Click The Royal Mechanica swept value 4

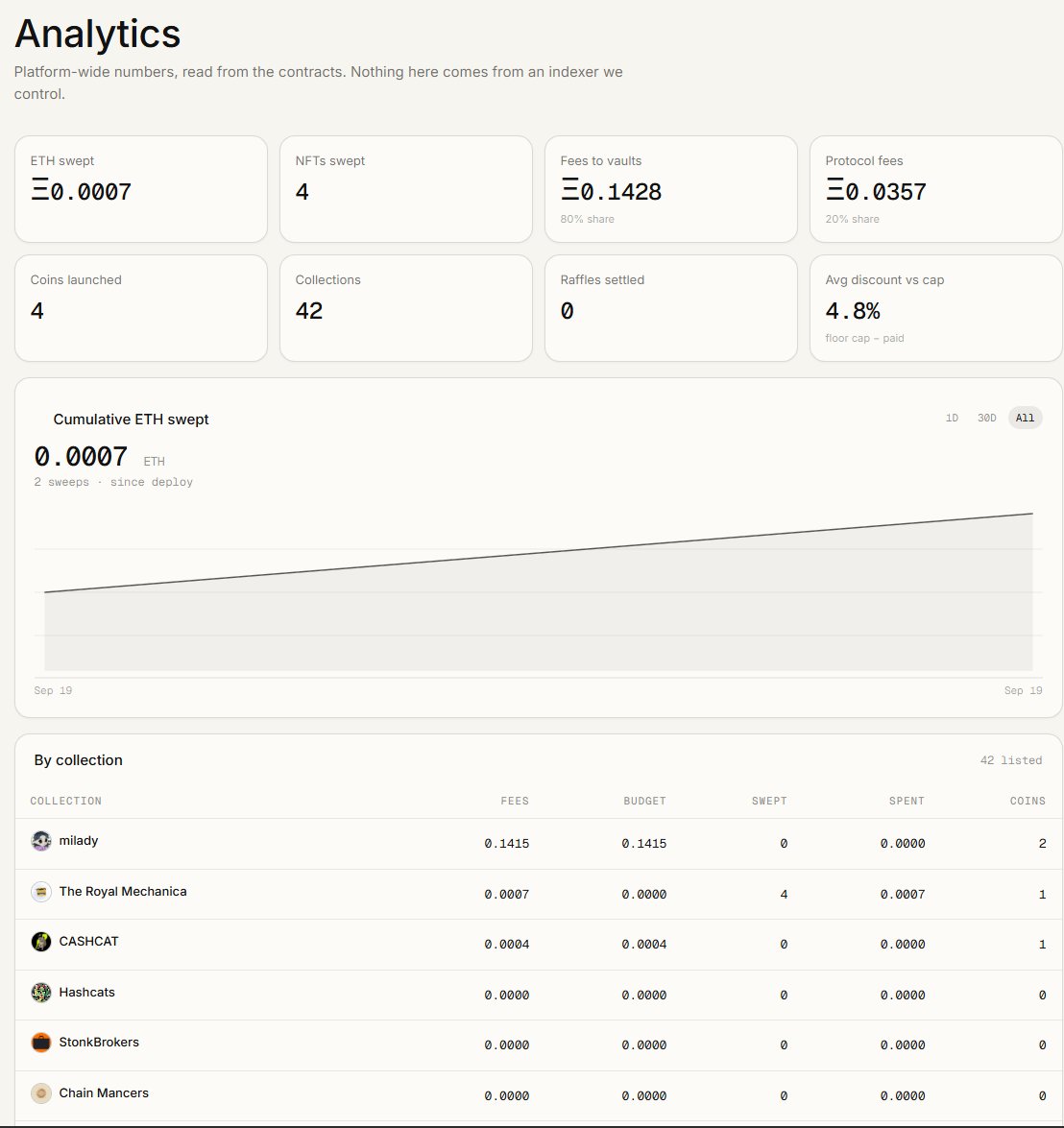[x=784, y=894]
